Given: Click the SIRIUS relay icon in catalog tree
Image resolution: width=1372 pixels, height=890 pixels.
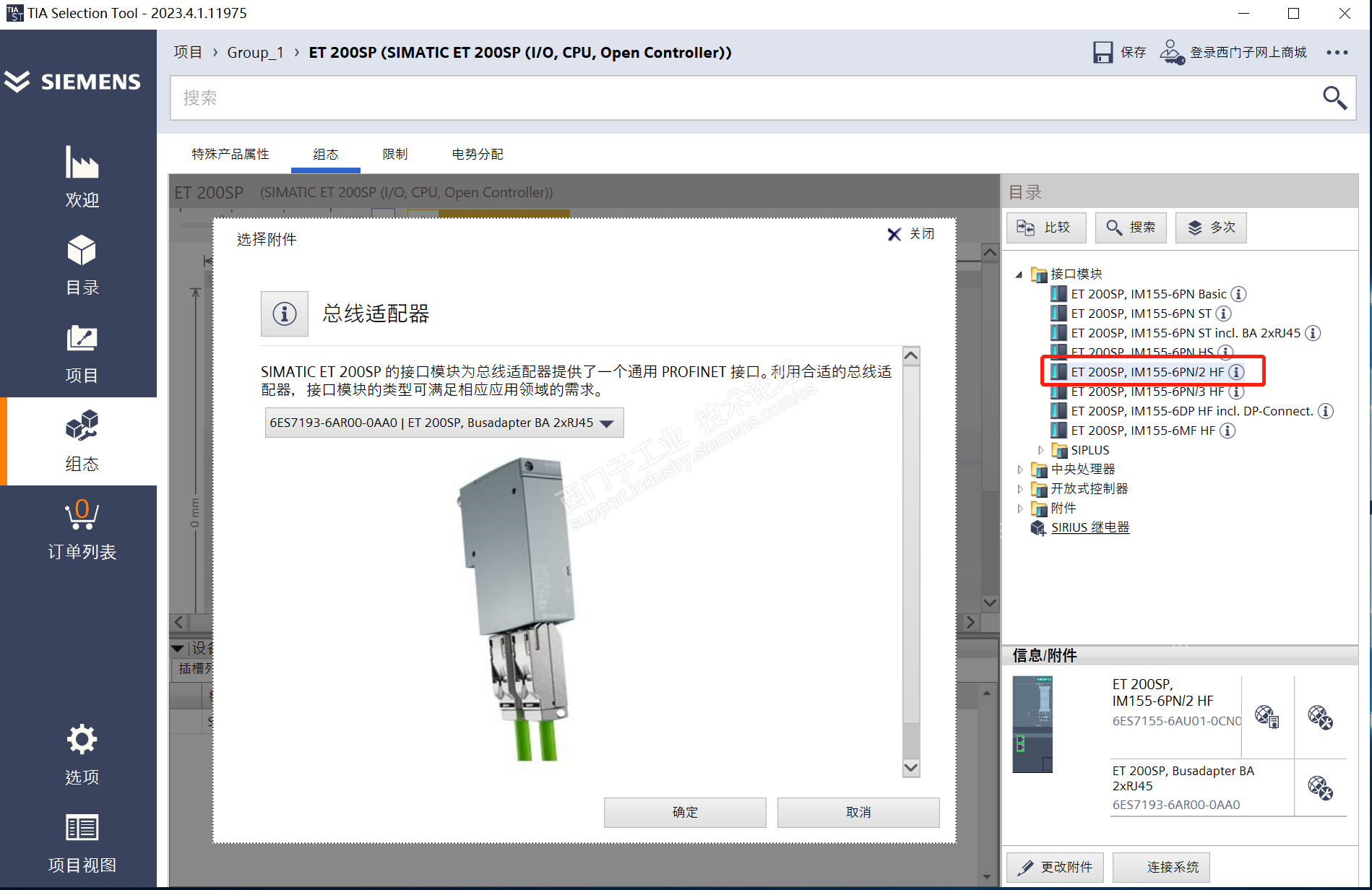Looking at the screenshot, I should 1038,528.
